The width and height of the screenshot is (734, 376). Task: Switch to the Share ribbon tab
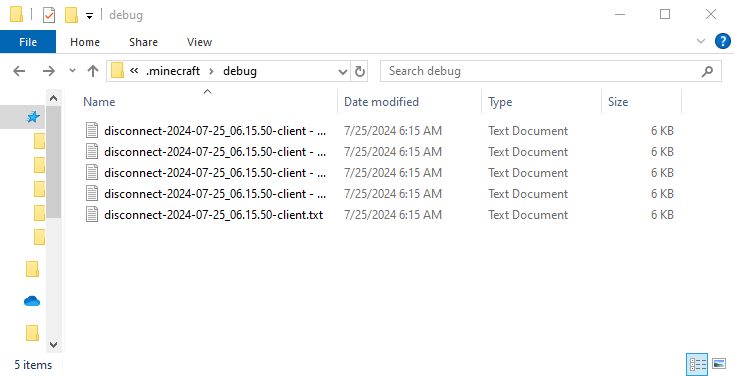tap(143, 42)
